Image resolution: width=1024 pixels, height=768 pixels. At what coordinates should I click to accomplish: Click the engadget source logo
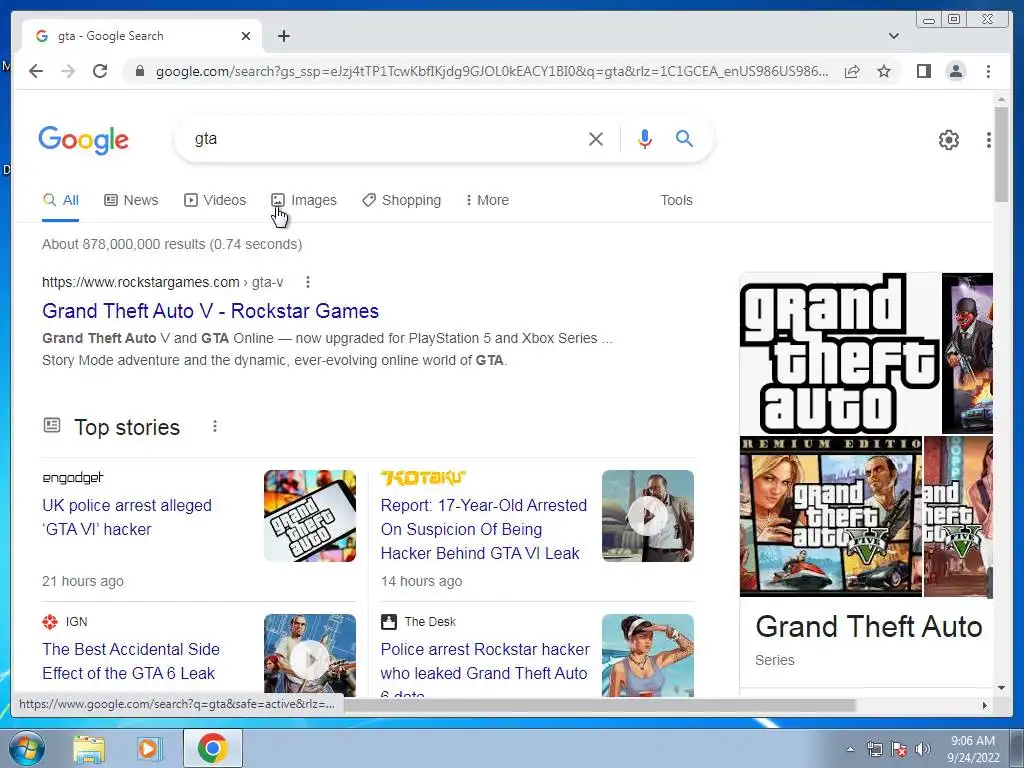click(x=72, y=478)
